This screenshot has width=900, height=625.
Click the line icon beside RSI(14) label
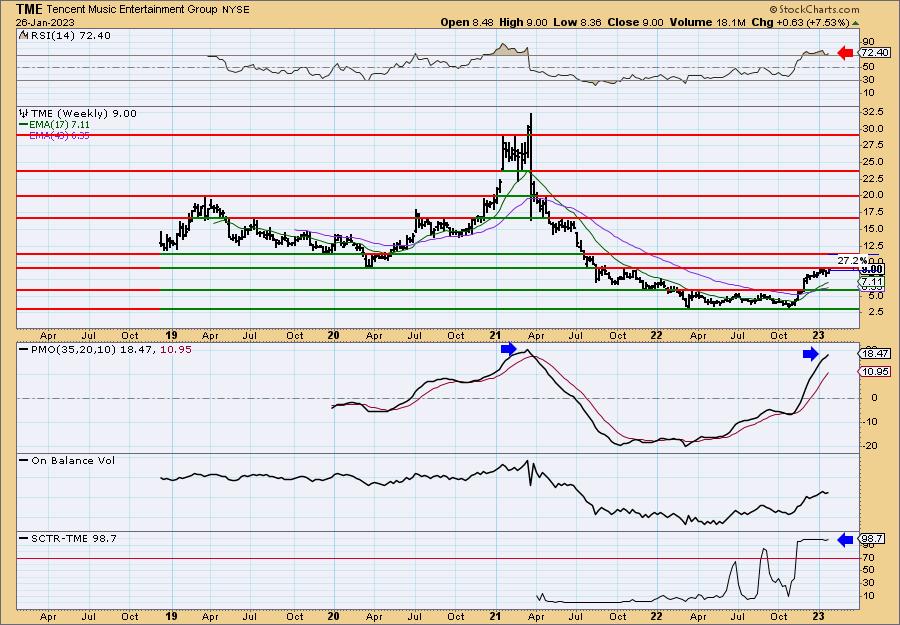[x=24, y=35]
